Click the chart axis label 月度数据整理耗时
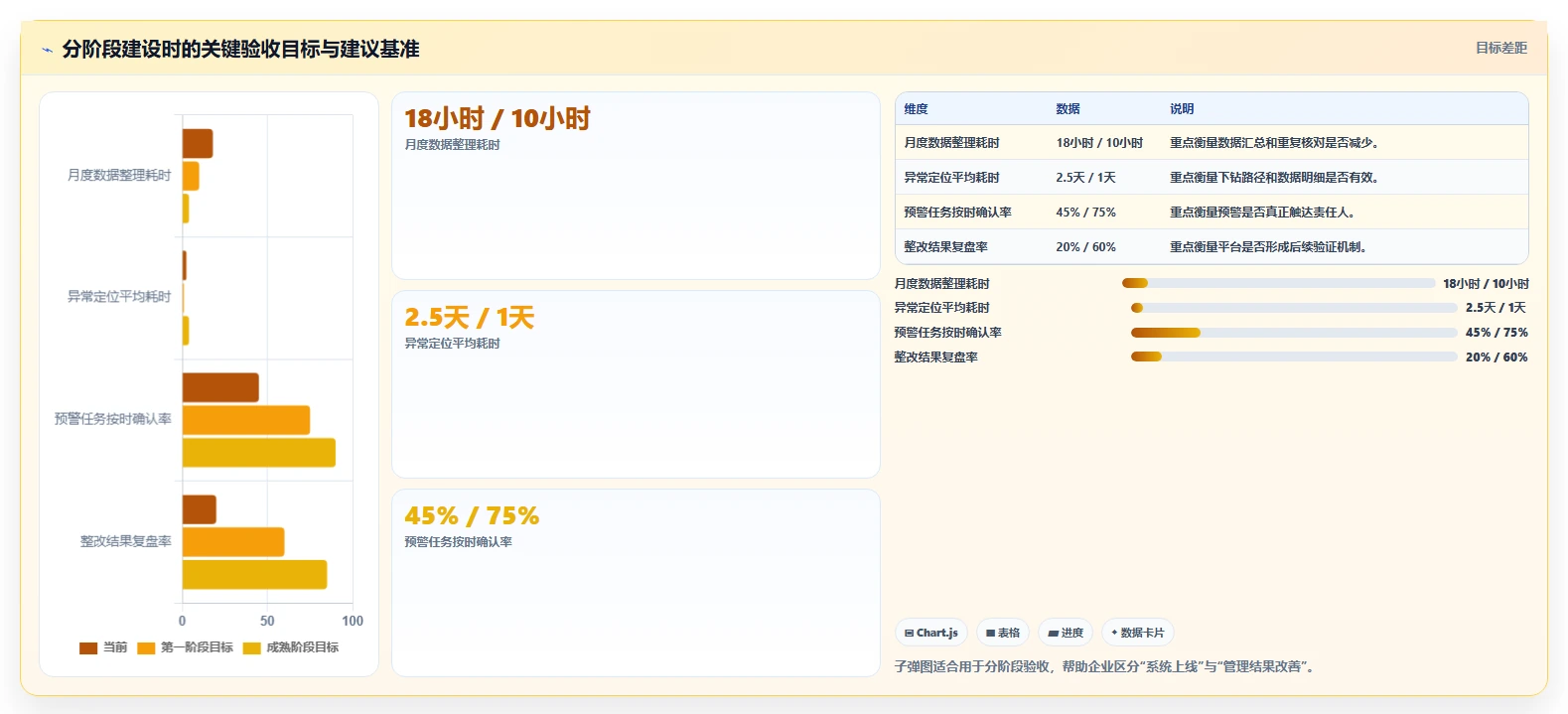 click(119, 175)
